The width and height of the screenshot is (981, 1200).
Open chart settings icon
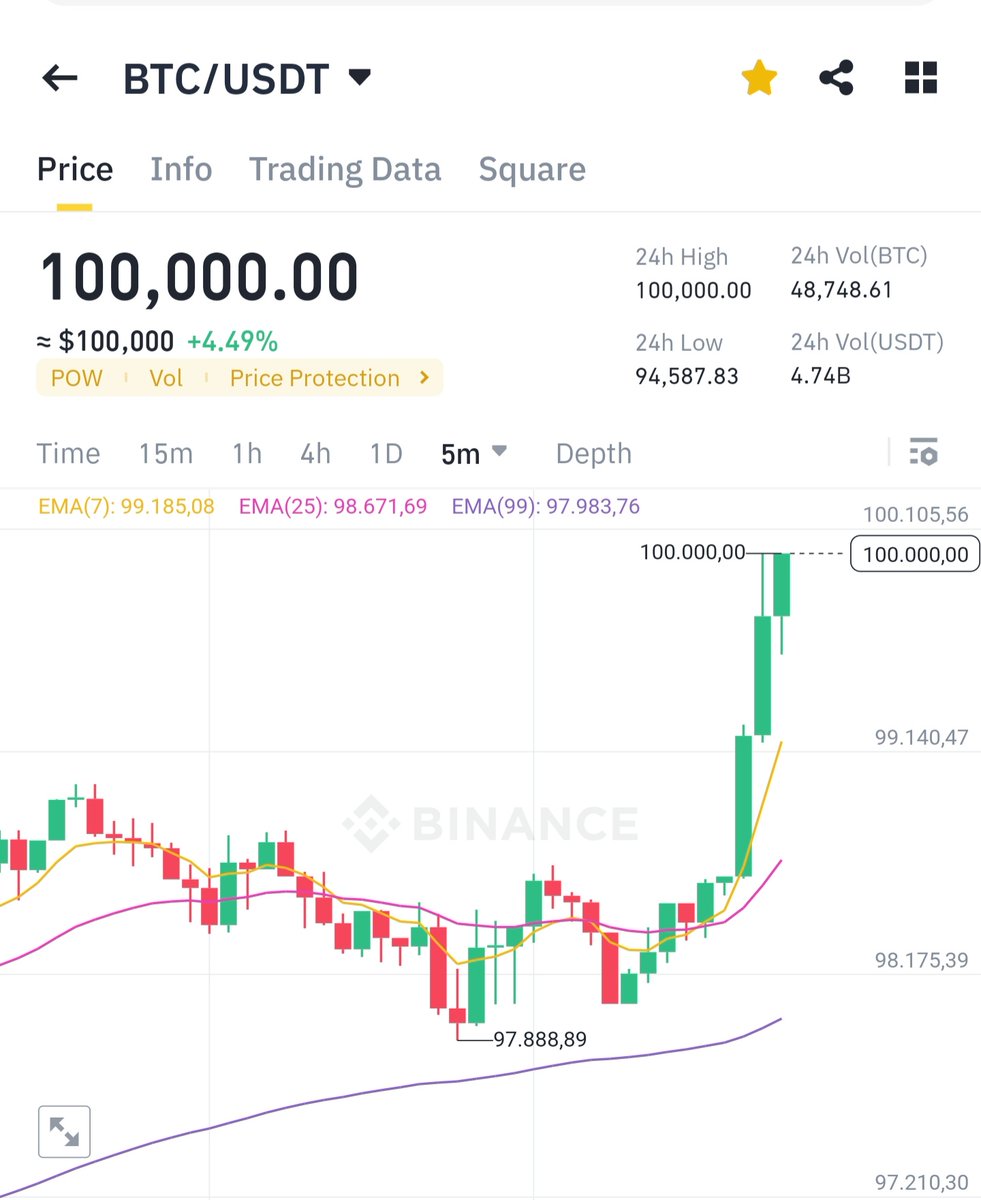924,453
